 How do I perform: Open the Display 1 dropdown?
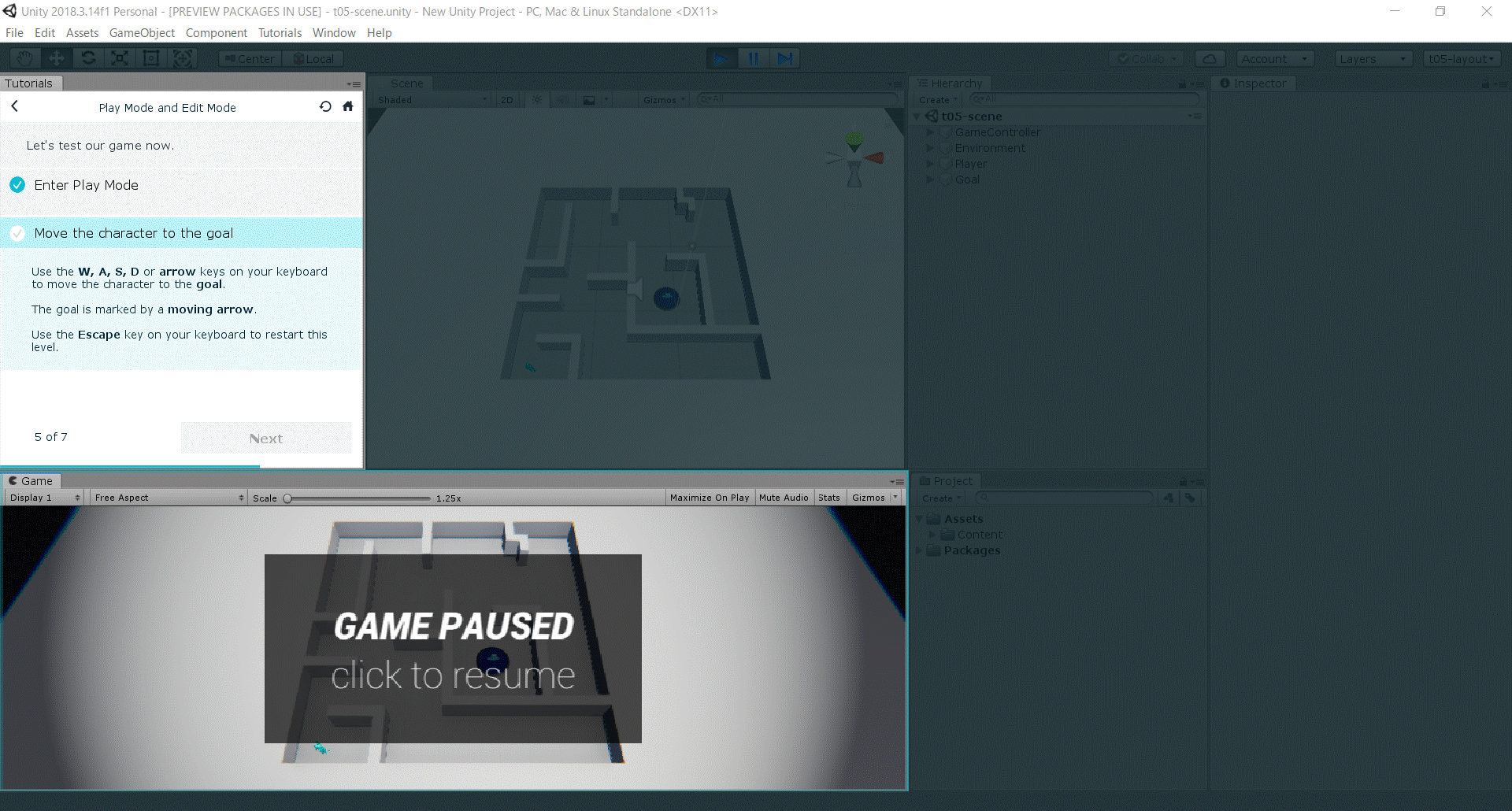pos(44,498)
